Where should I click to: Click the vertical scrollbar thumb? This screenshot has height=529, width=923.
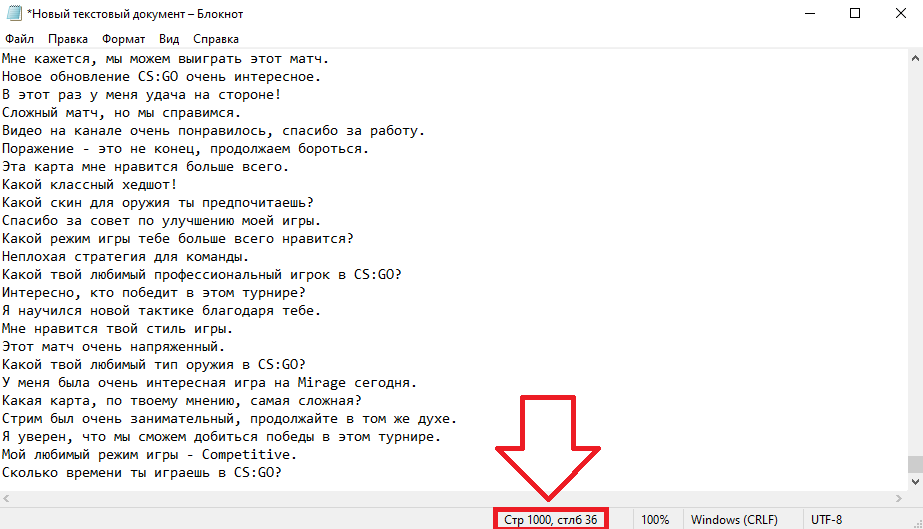(x=915, y=464)
